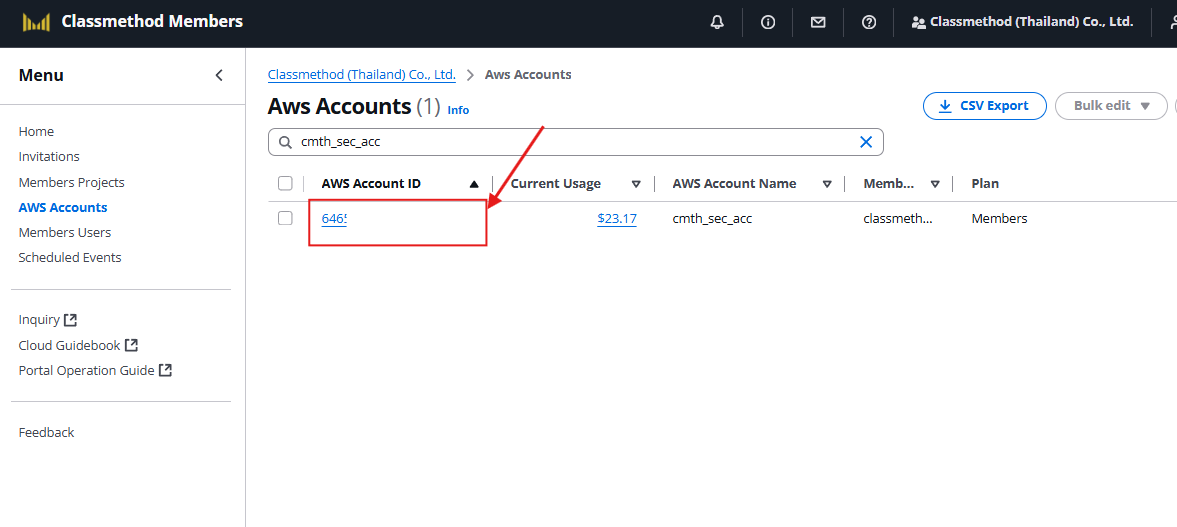Open the Inquiry external link
The height and width of the screenshot is (527, 1177).
48,320
